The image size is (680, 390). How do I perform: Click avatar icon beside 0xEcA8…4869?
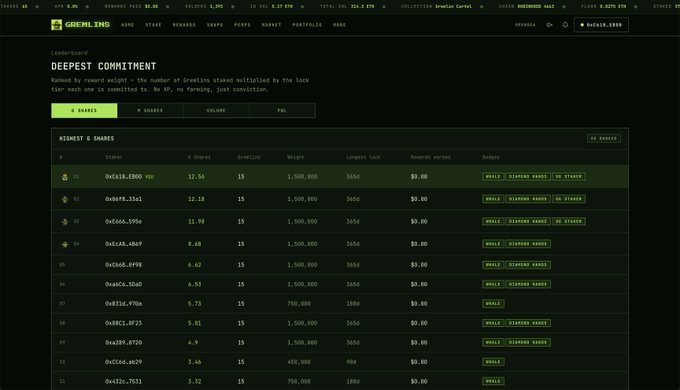click(65, 244)
